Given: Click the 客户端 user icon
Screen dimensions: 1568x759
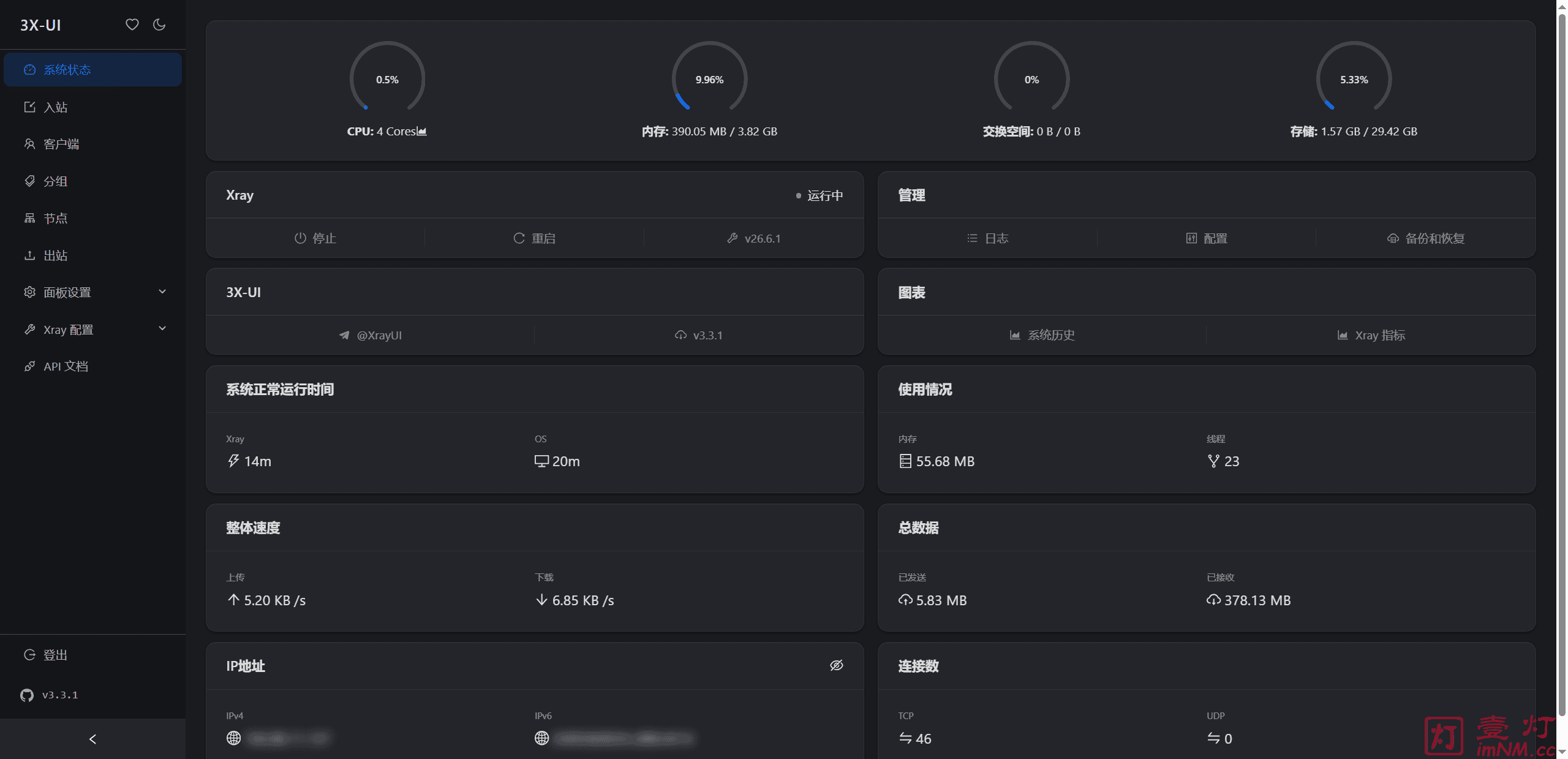Looking at the screenshot, I should (29, 144).
